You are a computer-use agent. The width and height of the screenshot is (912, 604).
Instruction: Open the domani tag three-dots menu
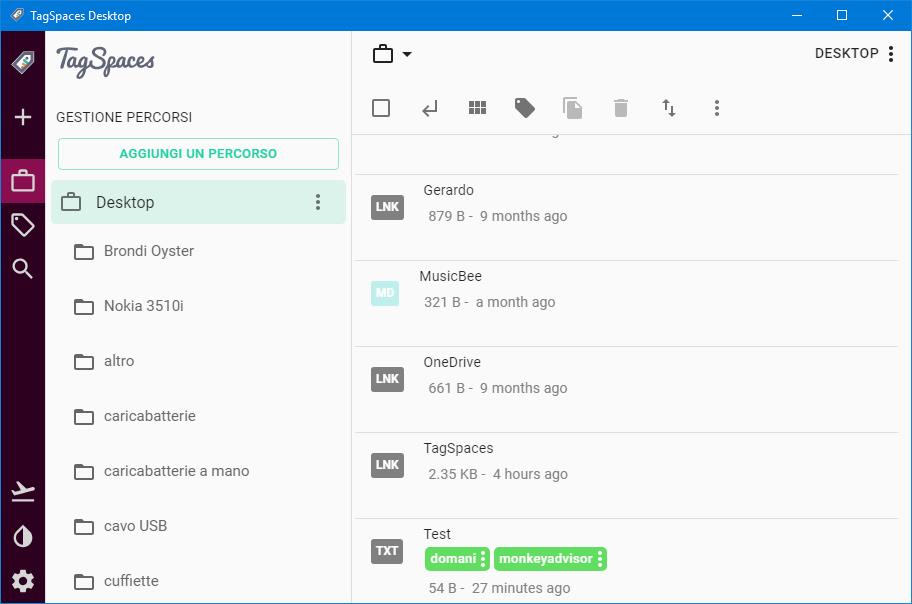pyautogui.click(x=483, y=559)
